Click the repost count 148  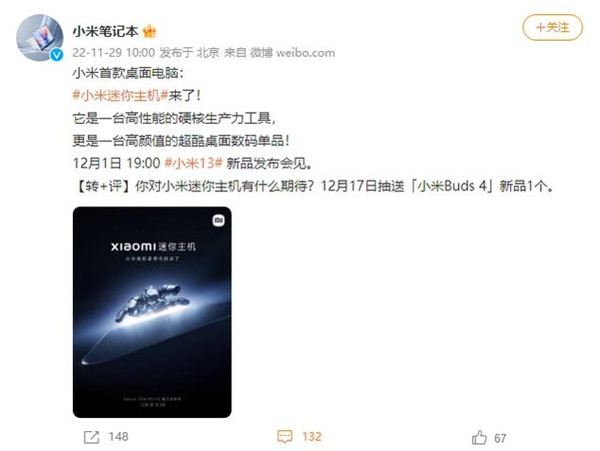pos(118,437)
